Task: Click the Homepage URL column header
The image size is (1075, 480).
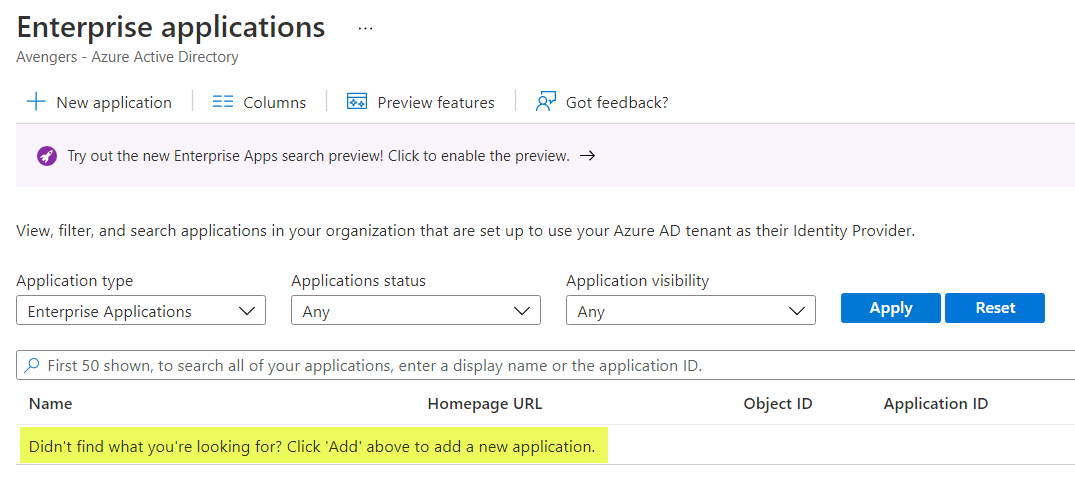Action: click(x=485, y=404)
